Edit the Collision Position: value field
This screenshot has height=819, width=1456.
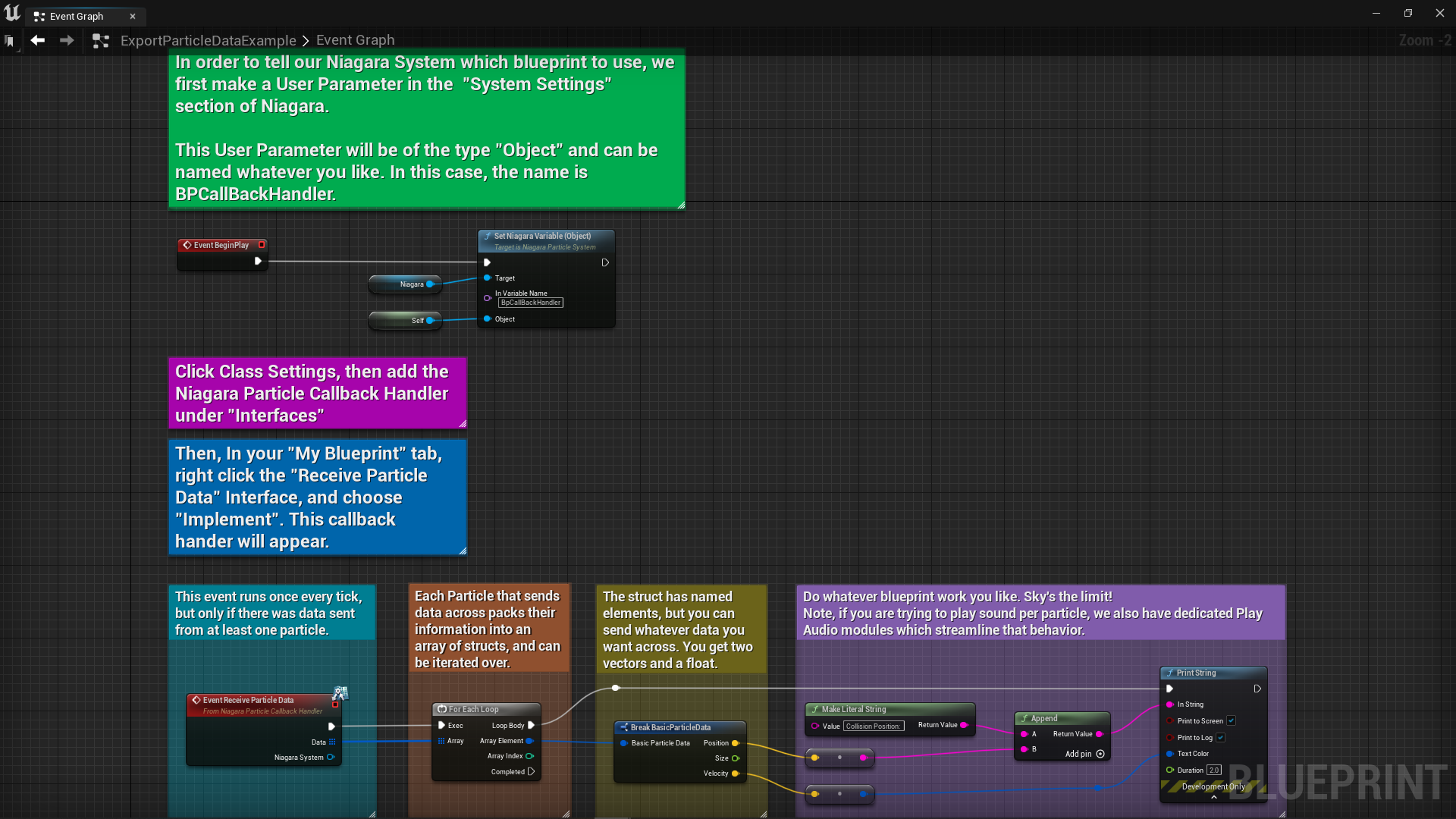(x=874, y=726)
